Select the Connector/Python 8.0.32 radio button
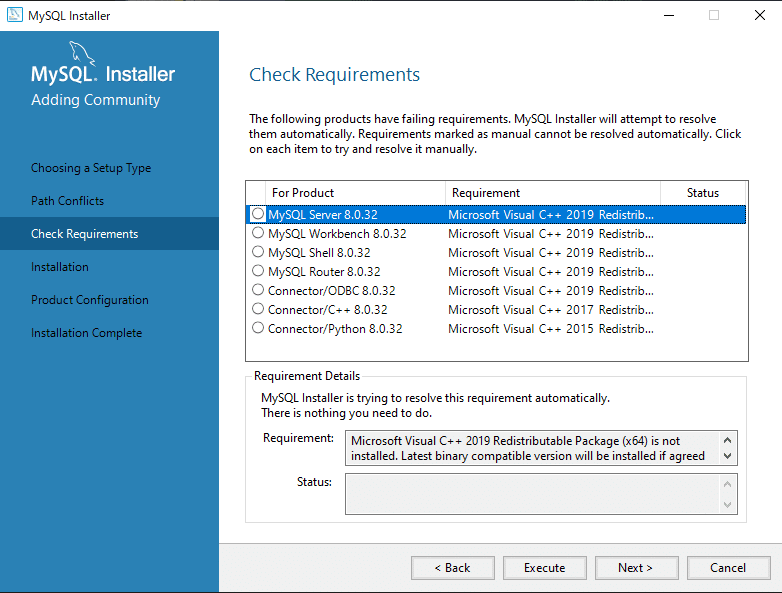Screen dimensions: 782x593 pyautogui.click(x=258, y=328)
